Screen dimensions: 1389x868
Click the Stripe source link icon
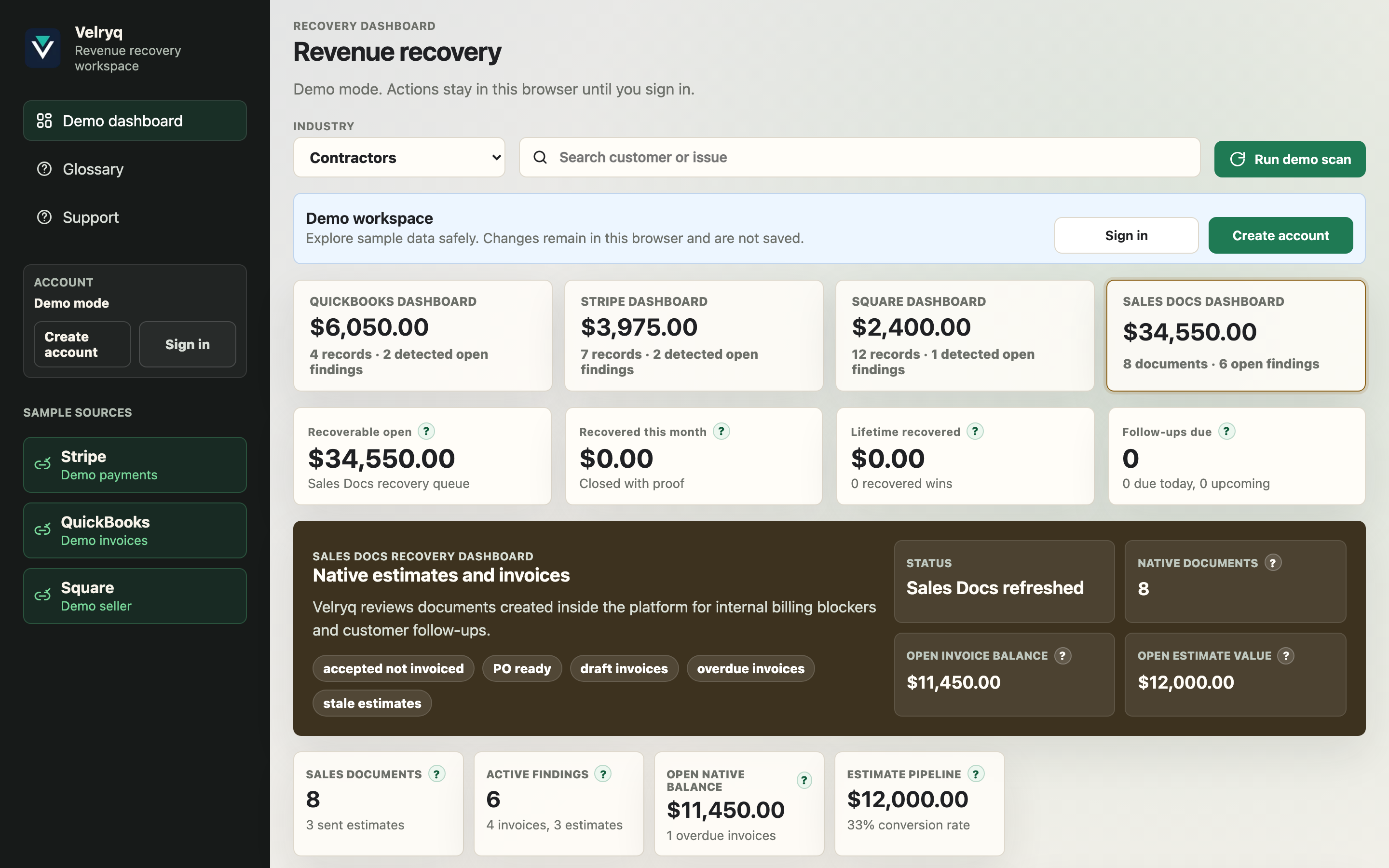click(42, 464)
